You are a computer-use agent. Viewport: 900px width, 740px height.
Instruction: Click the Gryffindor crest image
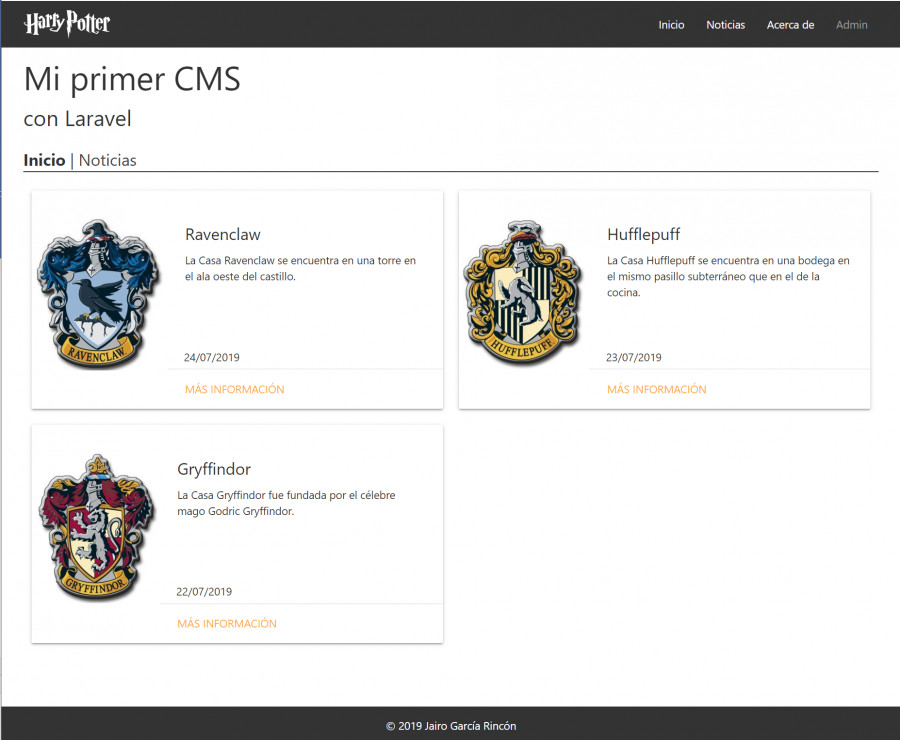96,528
